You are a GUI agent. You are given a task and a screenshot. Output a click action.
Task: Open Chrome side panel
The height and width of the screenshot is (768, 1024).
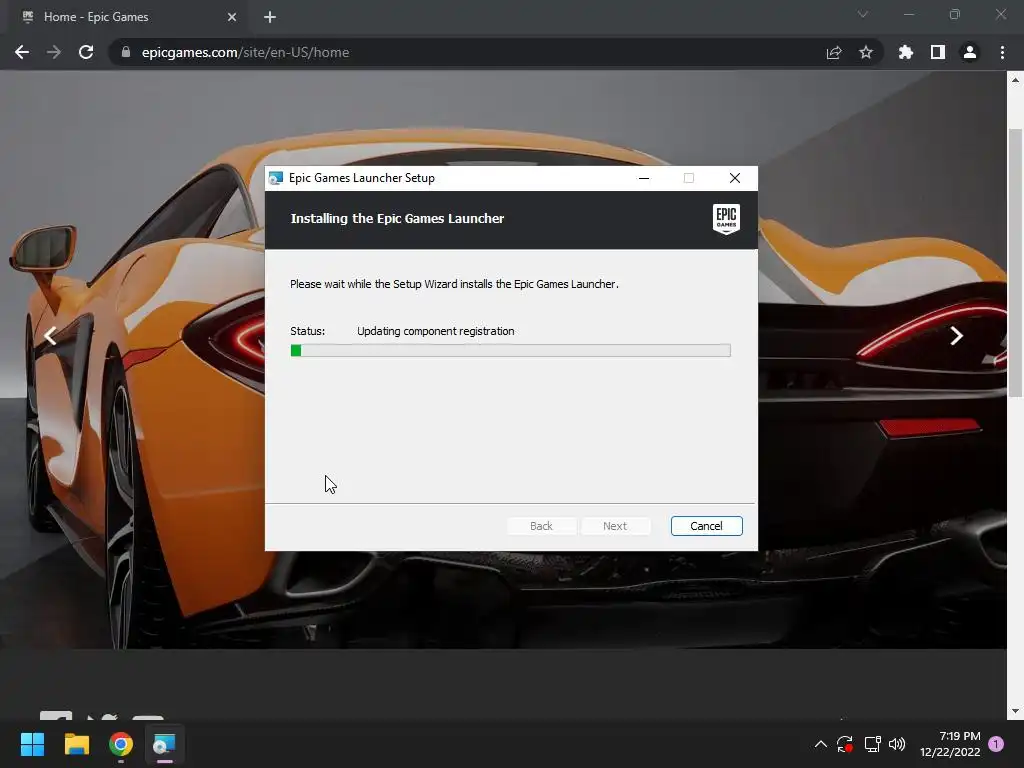[938, 52]
